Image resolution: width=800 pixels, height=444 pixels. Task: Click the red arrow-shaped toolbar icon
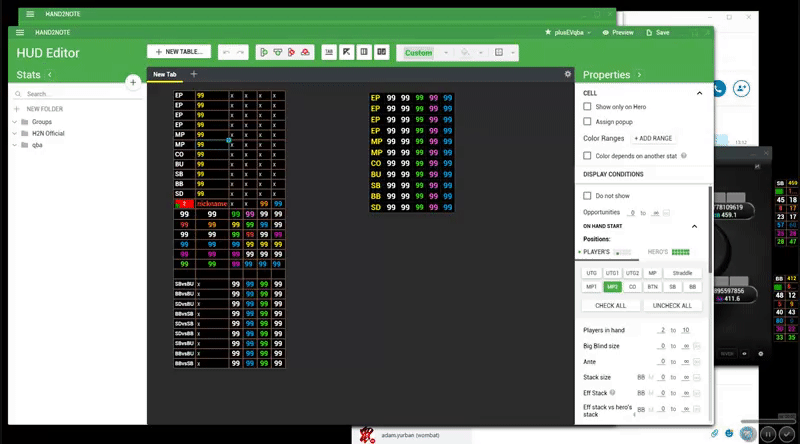pos(291,52)
